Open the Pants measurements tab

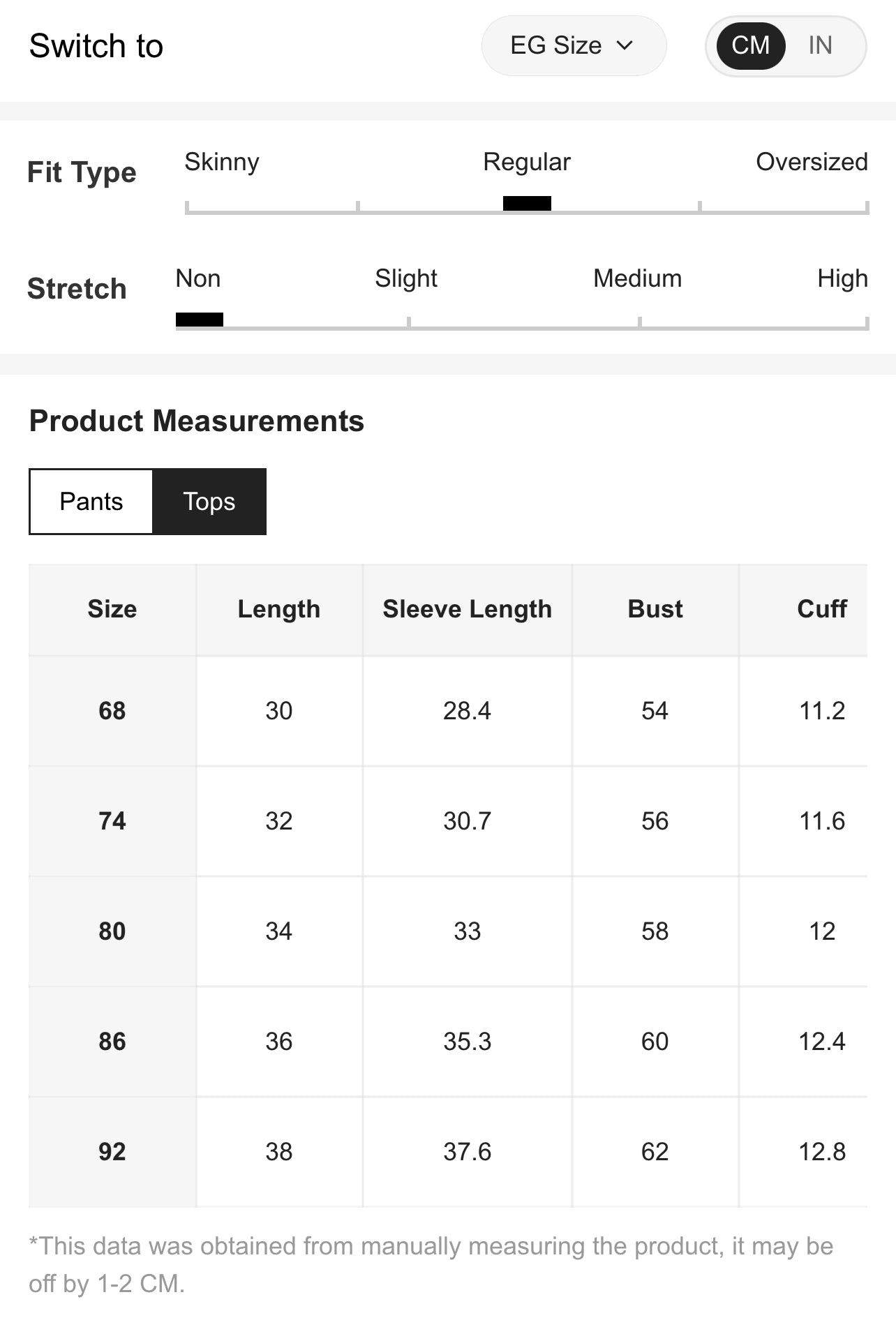tap(91, 502)
